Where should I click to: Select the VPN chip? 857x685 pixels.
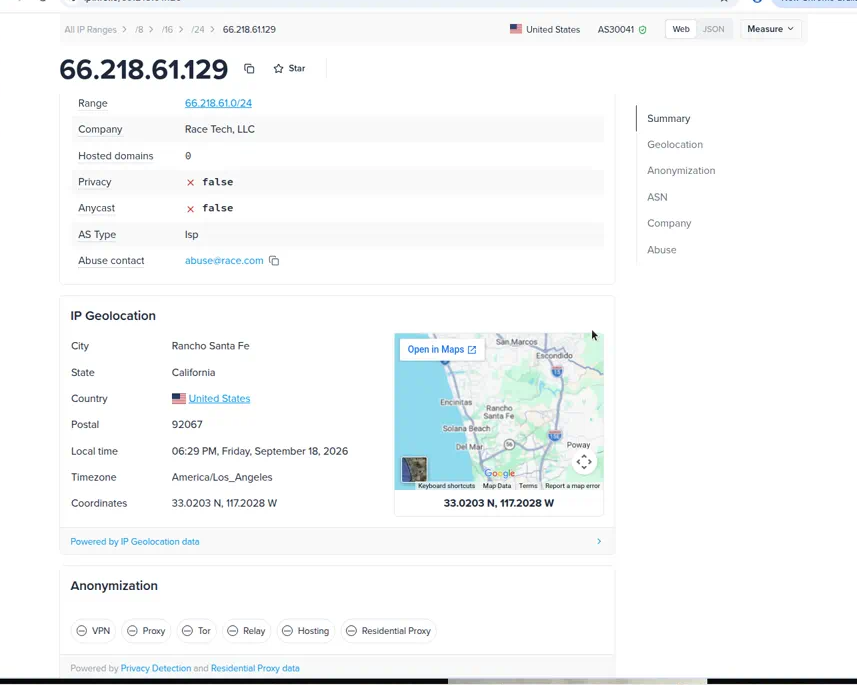pyautogui.click(x=93, y=631)
